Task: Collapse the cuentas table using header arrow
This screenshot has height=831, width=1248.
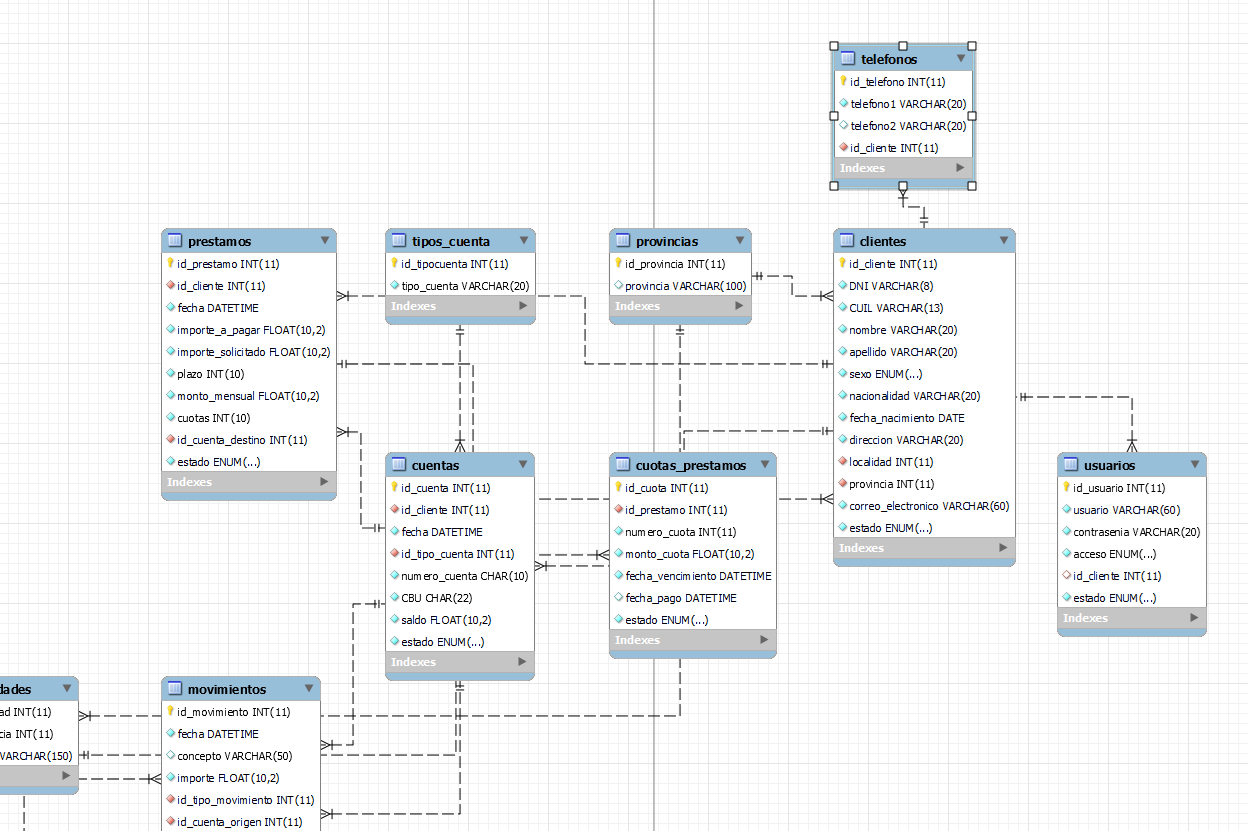Action: click(522, 465)
